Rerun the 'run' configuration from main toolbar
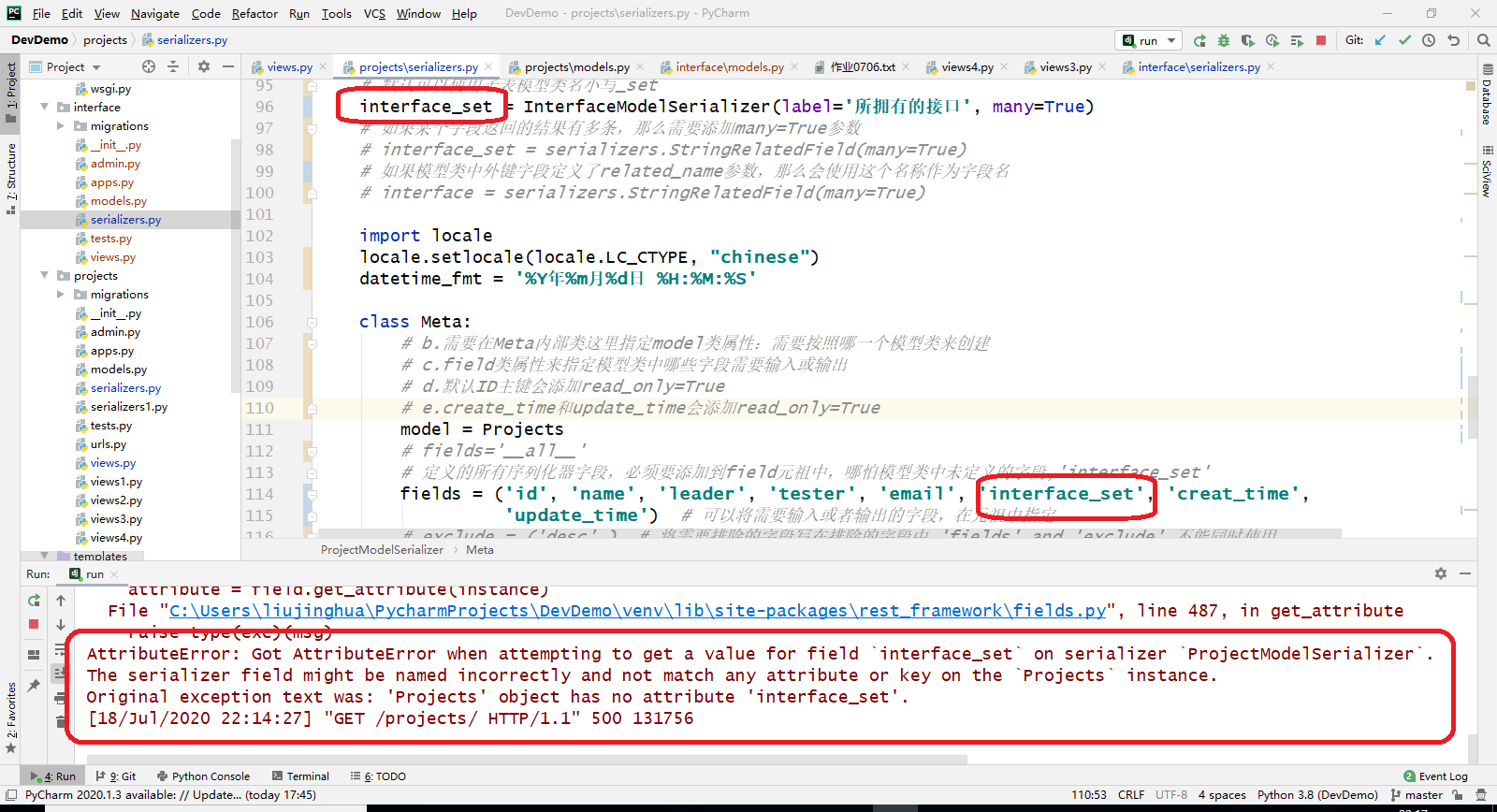This screenshot has width=1497, height=812. [x=1199, y=40]
